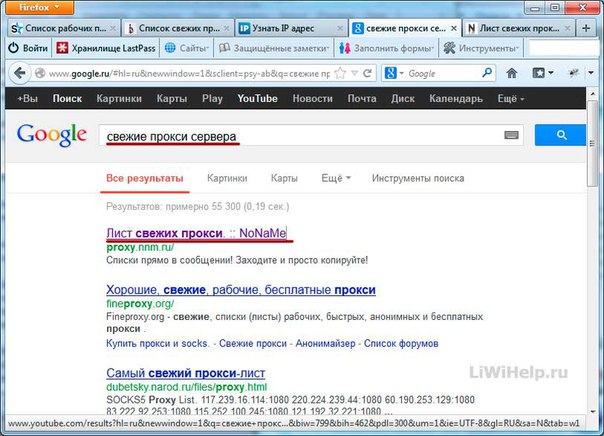Click the search bar magnifier icon

pos(487,73)
